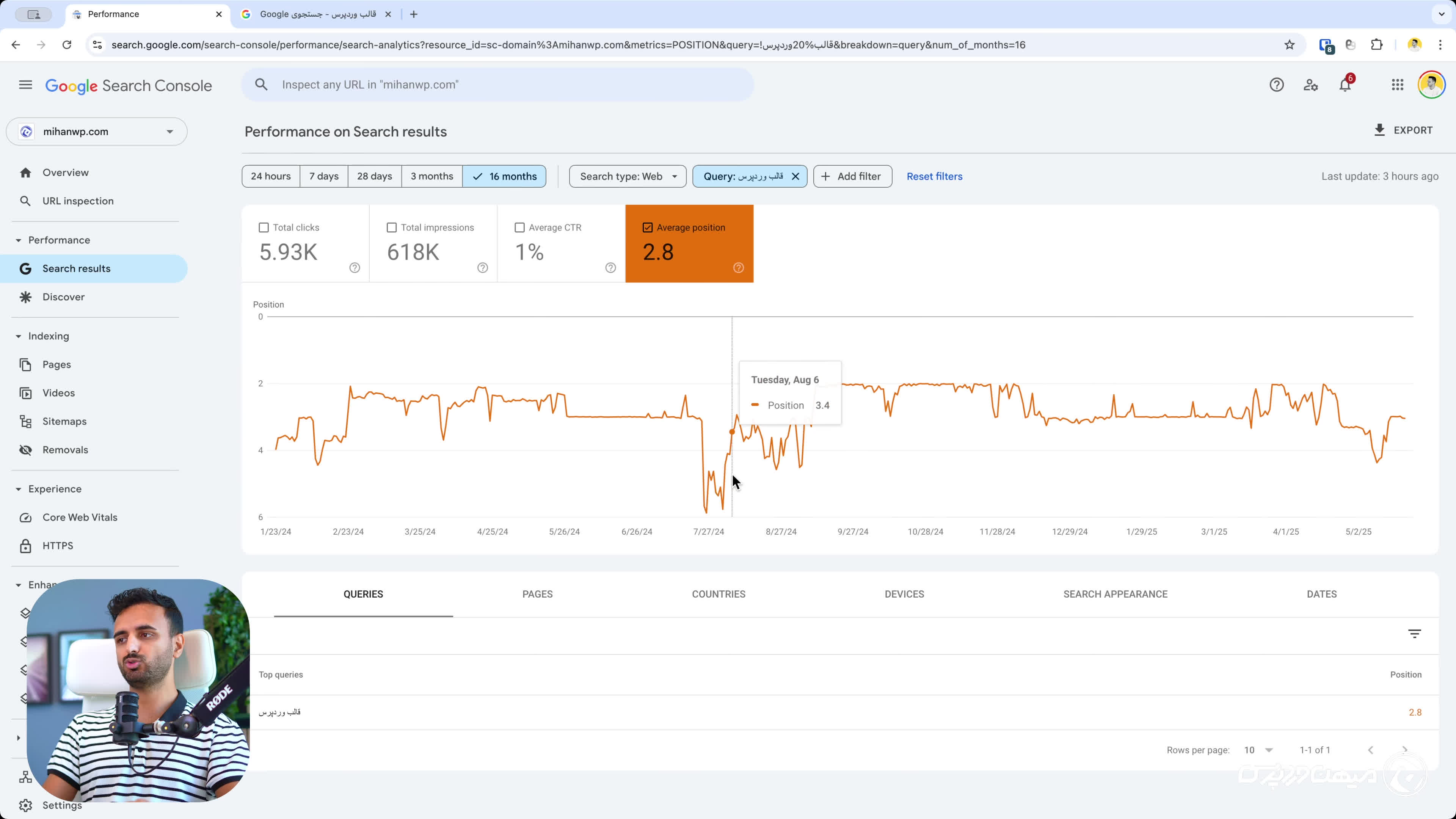This screenshot has width=1456, height=819.
Task: Toggle the Average CTR checkbox
Action: (519, 227)
